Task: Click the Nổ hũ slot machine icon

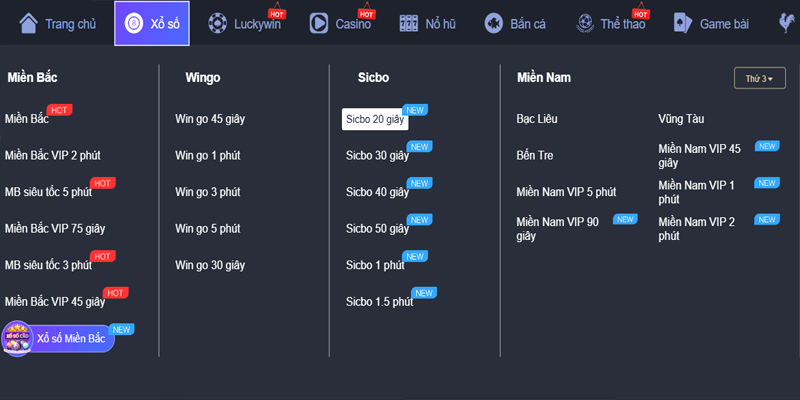Action: click(x=408, y=23)
